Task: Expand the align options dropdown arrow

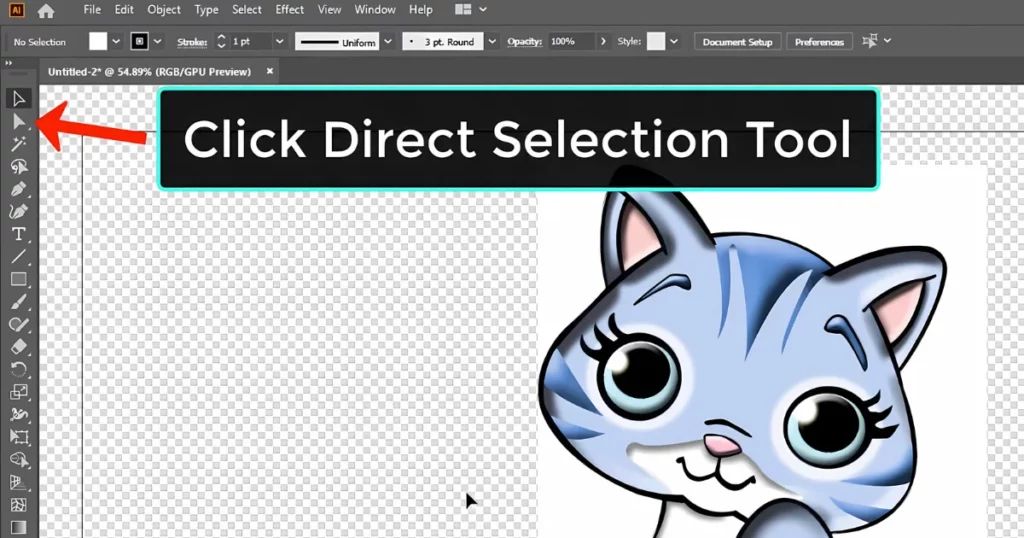Action: [888, 41]
